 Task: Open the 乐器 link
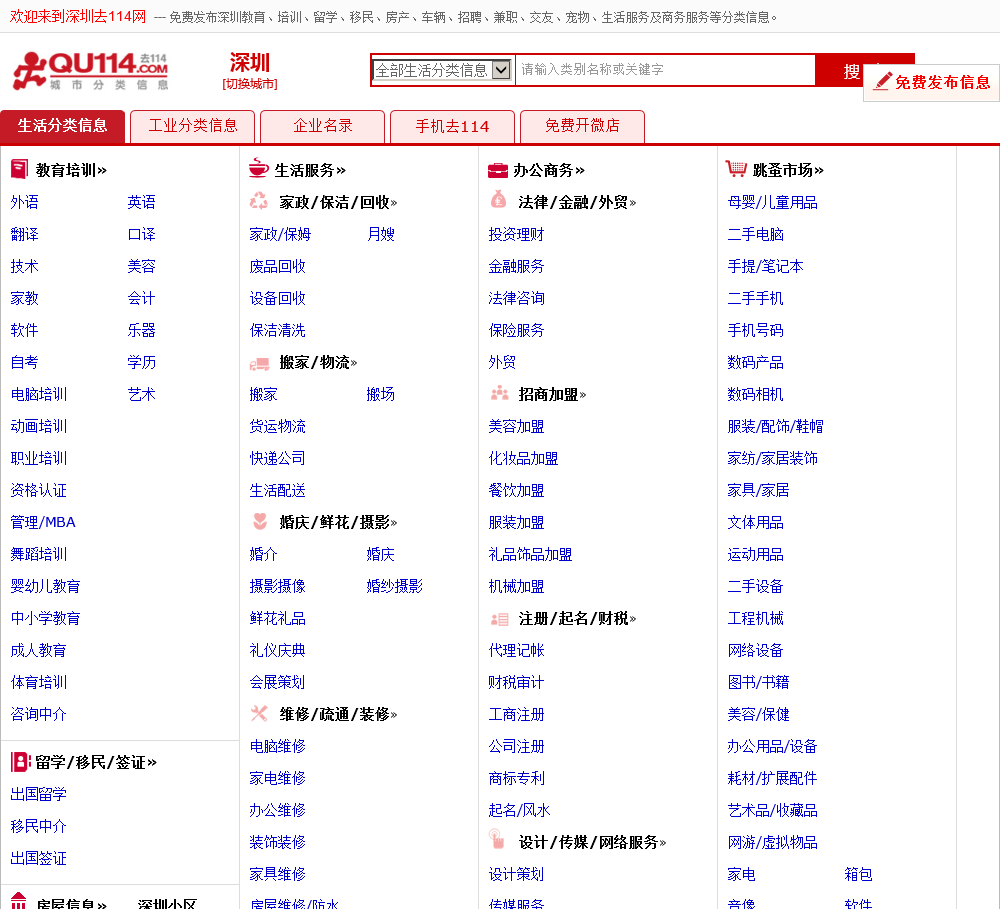pos(141,330)
